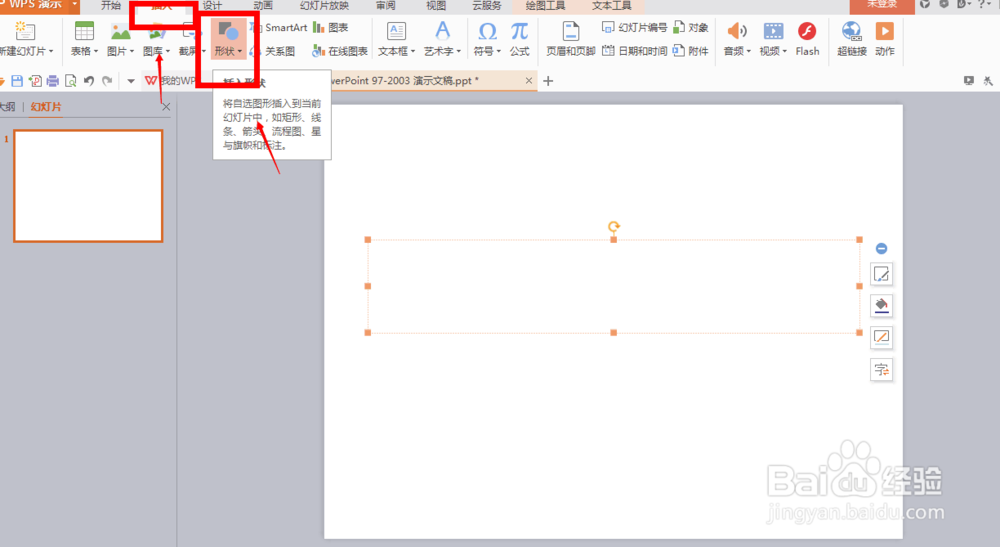The width and height of the screenshot is (1000, 547).
Task: Open the 云服务 cloud services tab
Action: (x=487, y=5)
